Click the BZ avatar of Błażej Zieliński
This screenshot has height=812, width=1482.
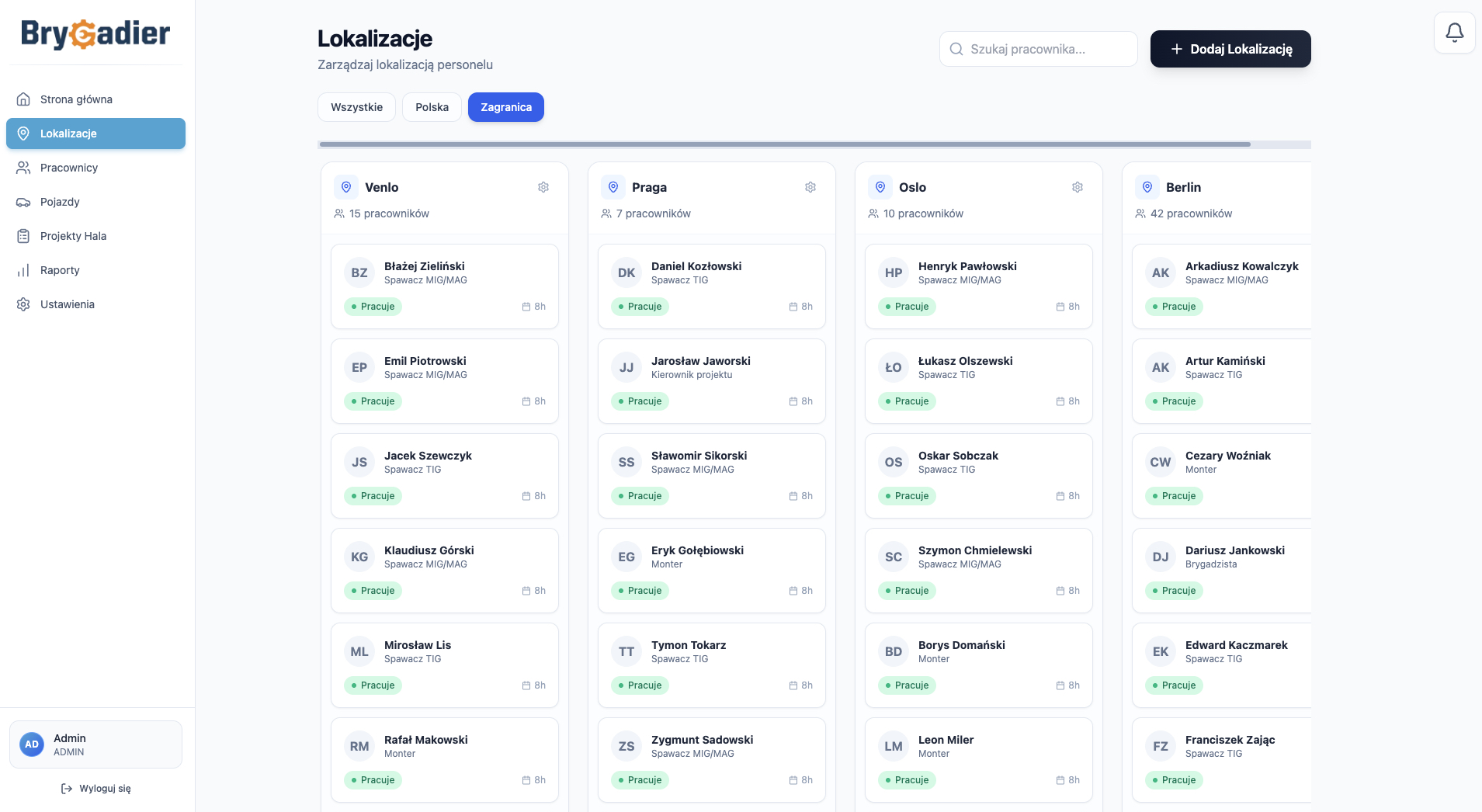(x=359, y=272)
